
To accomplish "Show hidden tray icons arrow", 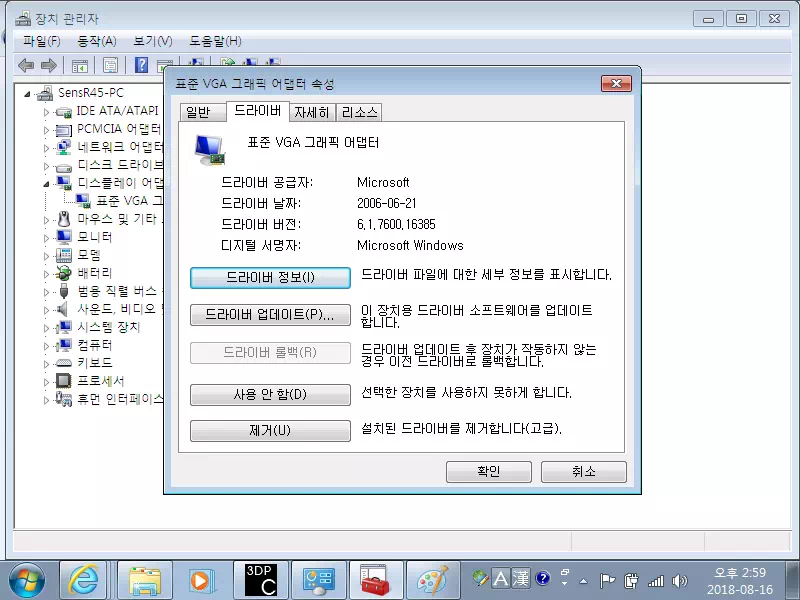I will coord(584,581).
